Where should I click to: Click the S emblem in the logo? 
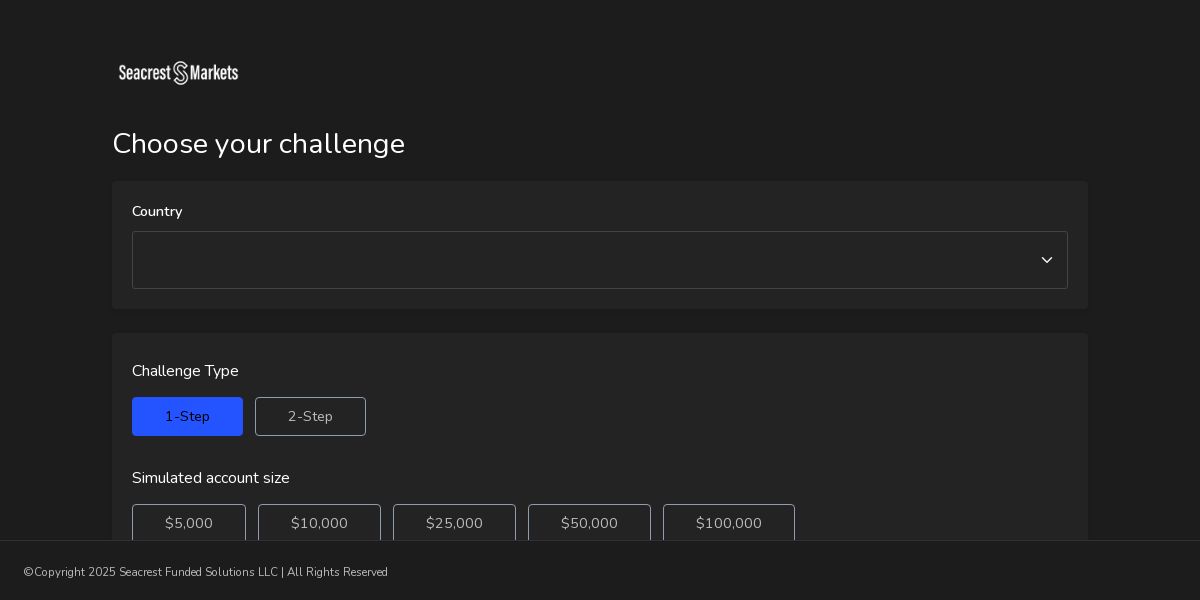point(181,73)
